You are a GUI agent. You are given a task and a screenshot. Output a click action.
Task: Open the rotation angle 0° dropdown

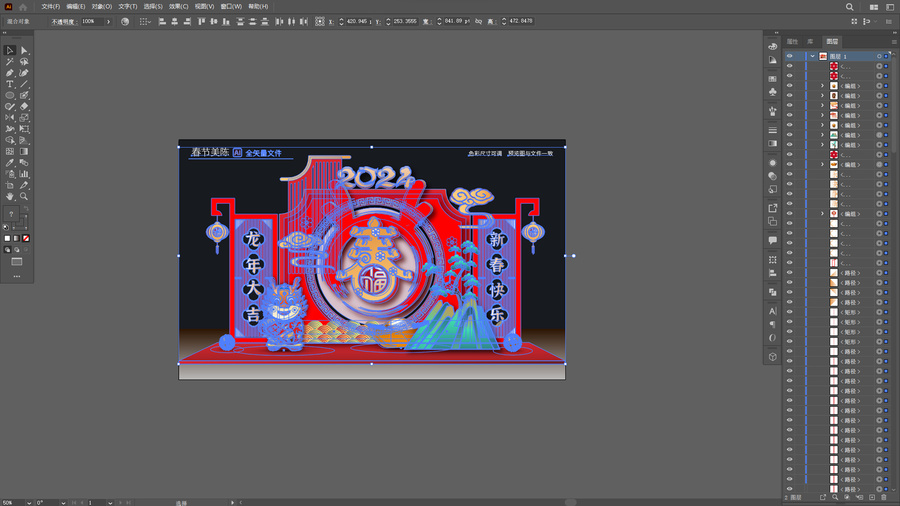[63, 503]
